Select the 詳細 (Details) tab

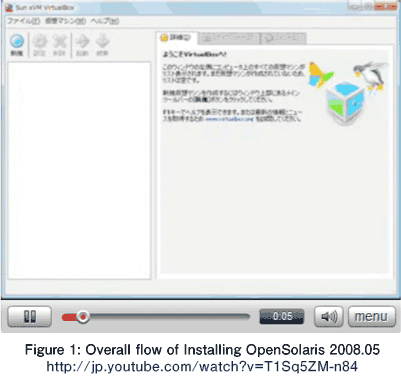(x=177, y=38)
